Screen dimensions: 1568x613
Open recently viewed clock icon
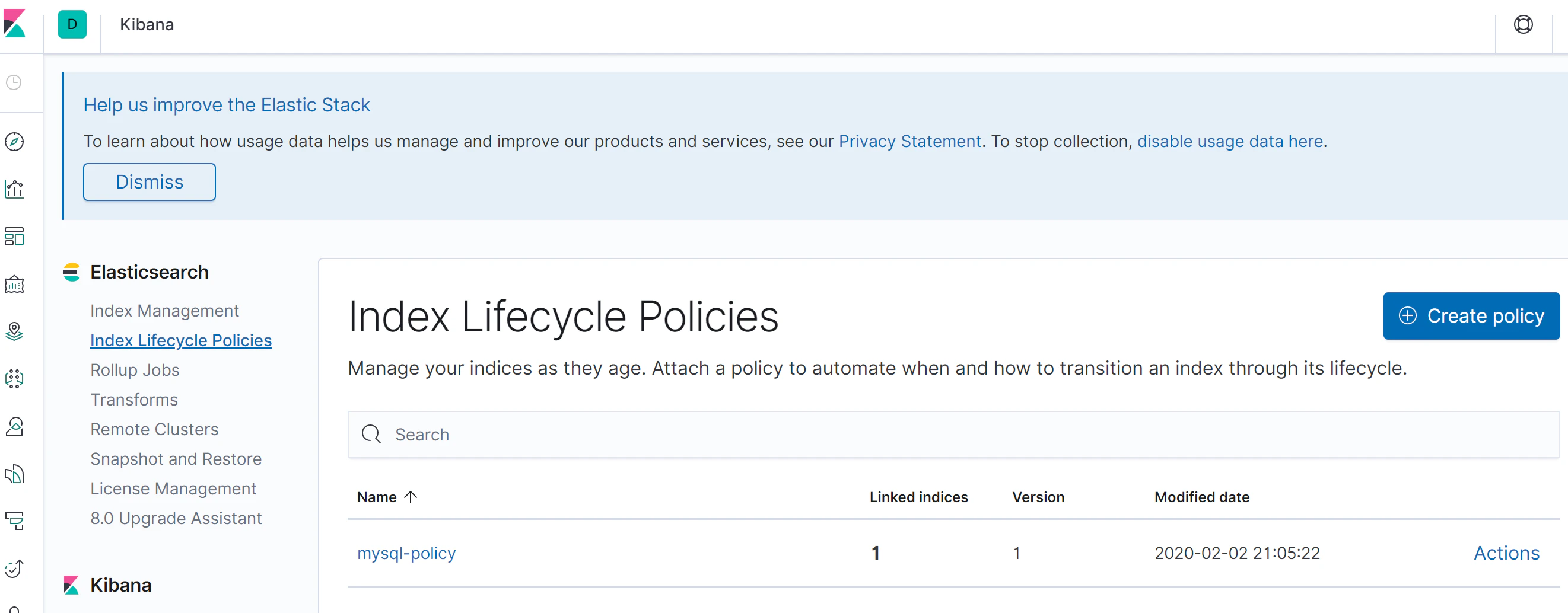[14, 82]
